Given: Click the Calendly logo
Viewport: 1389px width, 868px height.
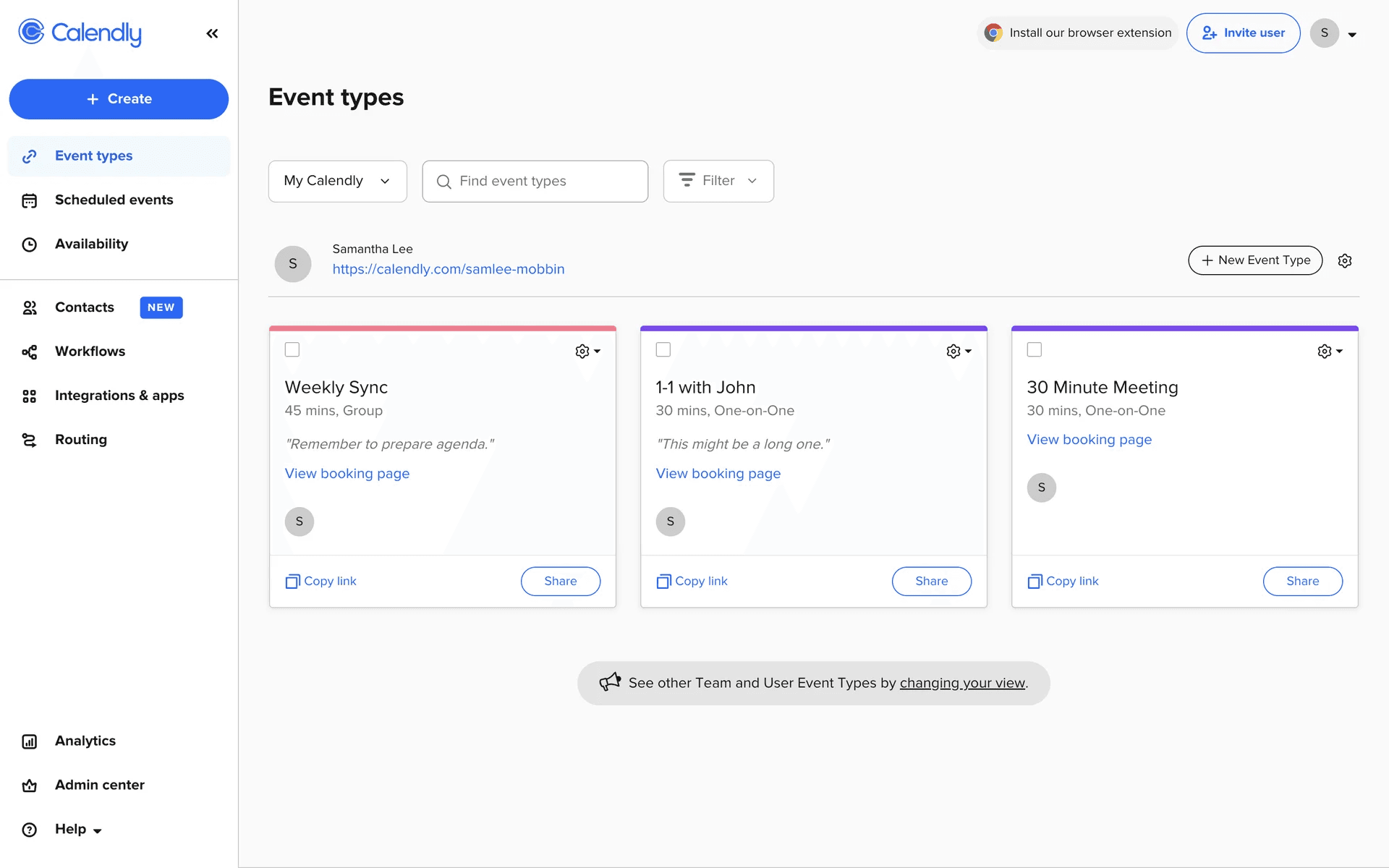Looking at the screenshot, I should [x=80, y=33].
